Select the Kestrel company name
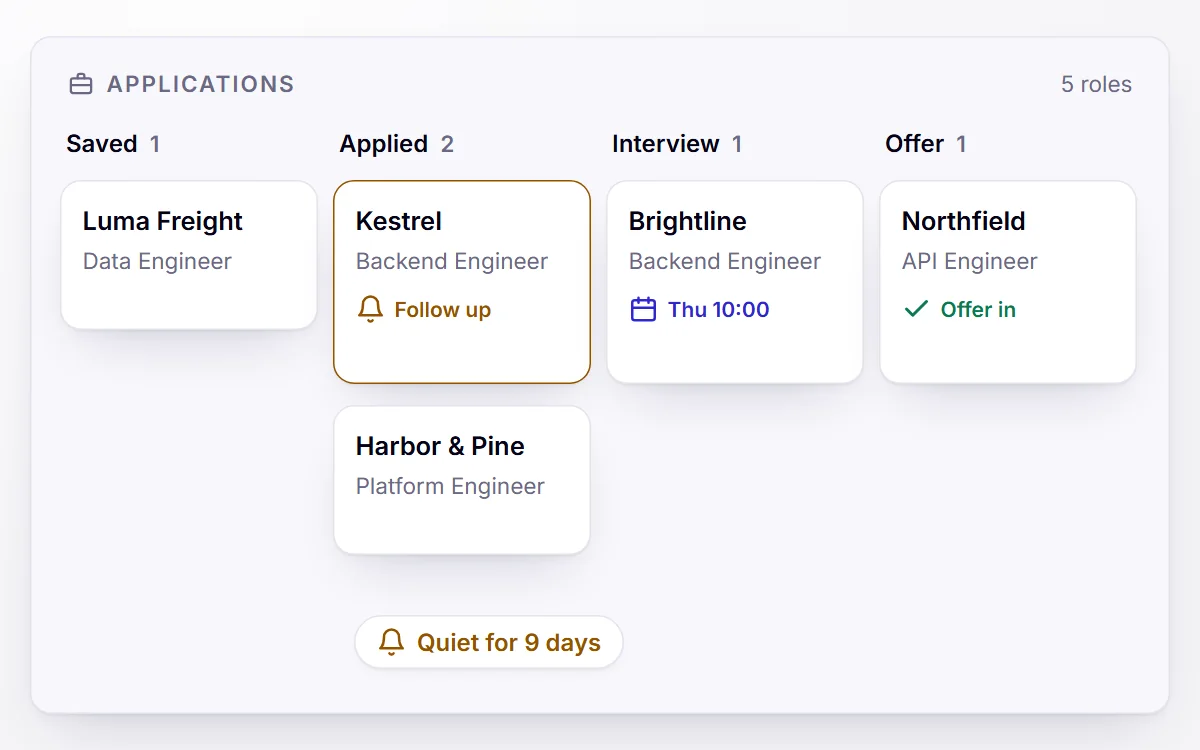1200x750 pixels. [x=399, y=221]
